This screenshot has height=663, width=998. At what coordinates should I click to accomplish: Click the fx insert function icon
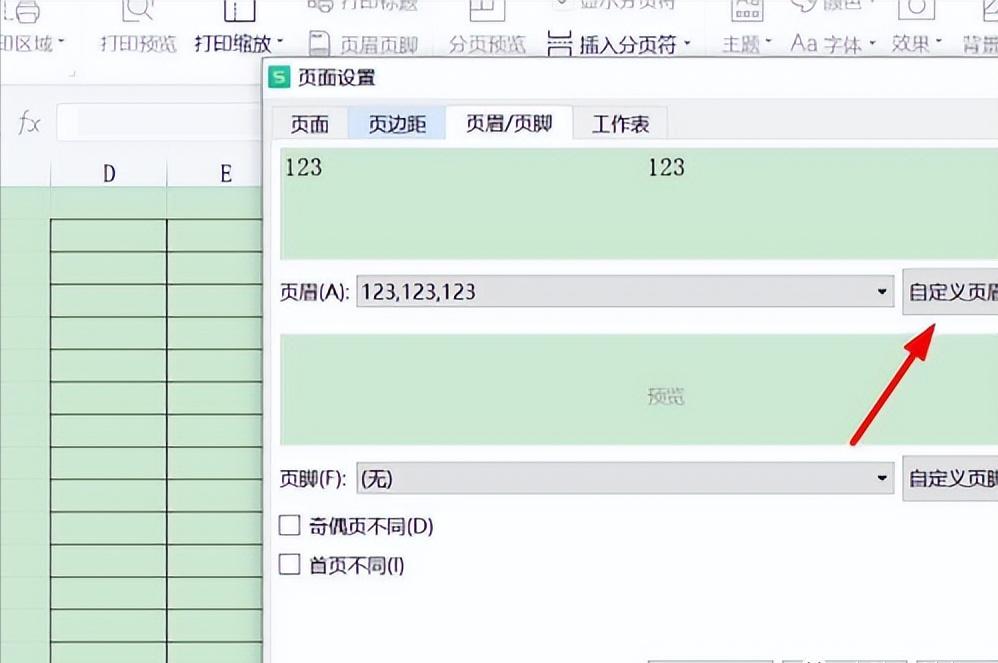pos(29,122)
